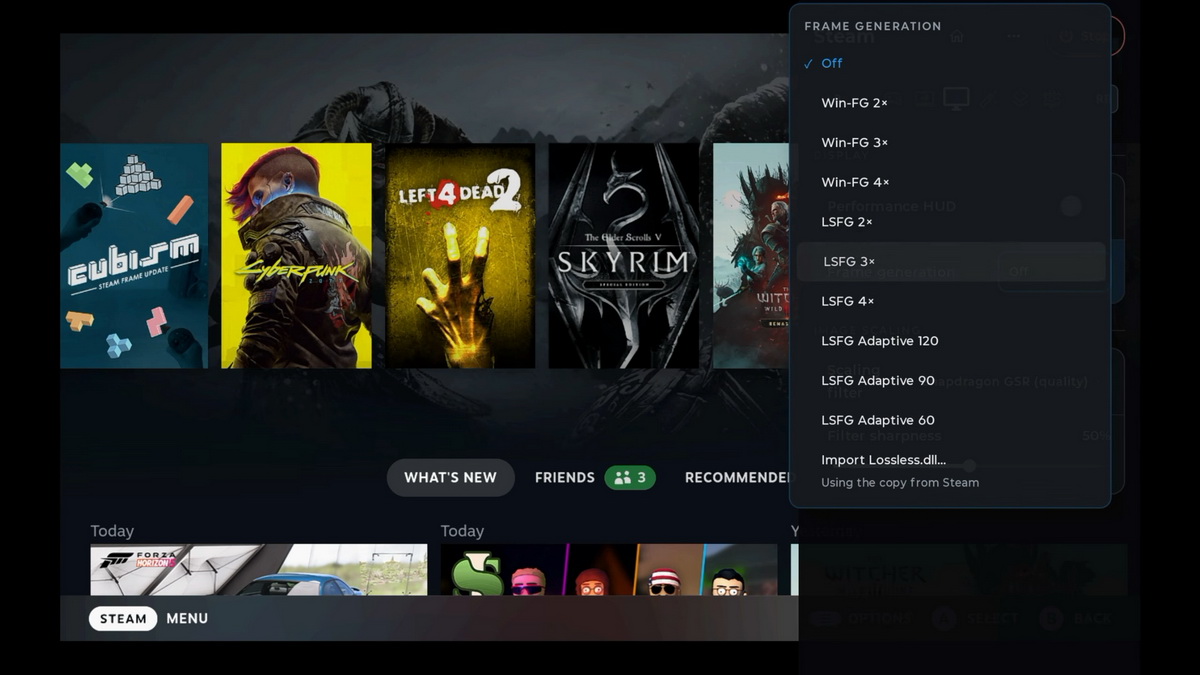Open the Cyberpunk 2077 game cover
This screenshot has height=675, width=1200.
pyautogui.click(x=296, y=256)
